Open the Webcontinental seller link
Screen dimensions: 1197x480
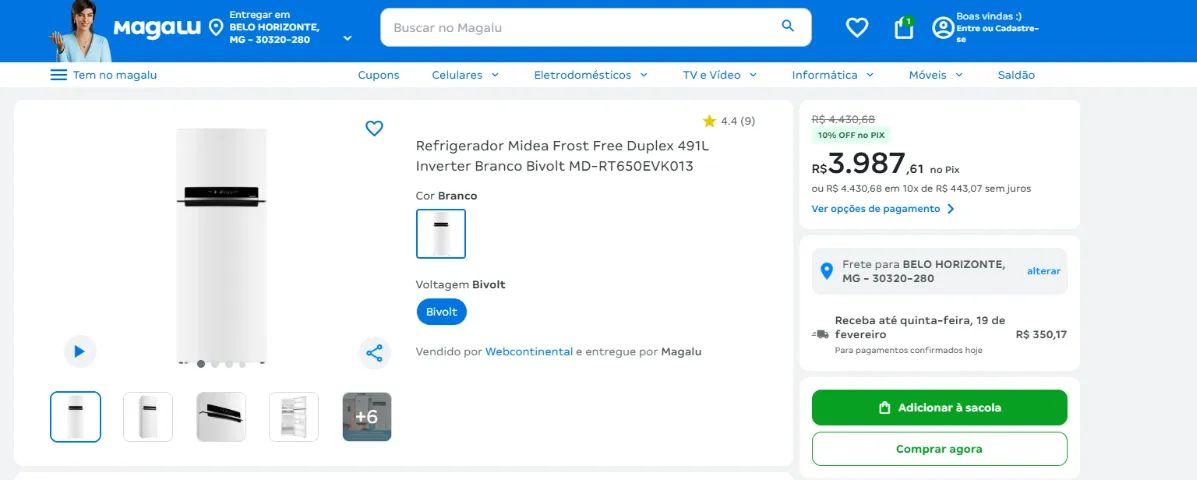529,352
